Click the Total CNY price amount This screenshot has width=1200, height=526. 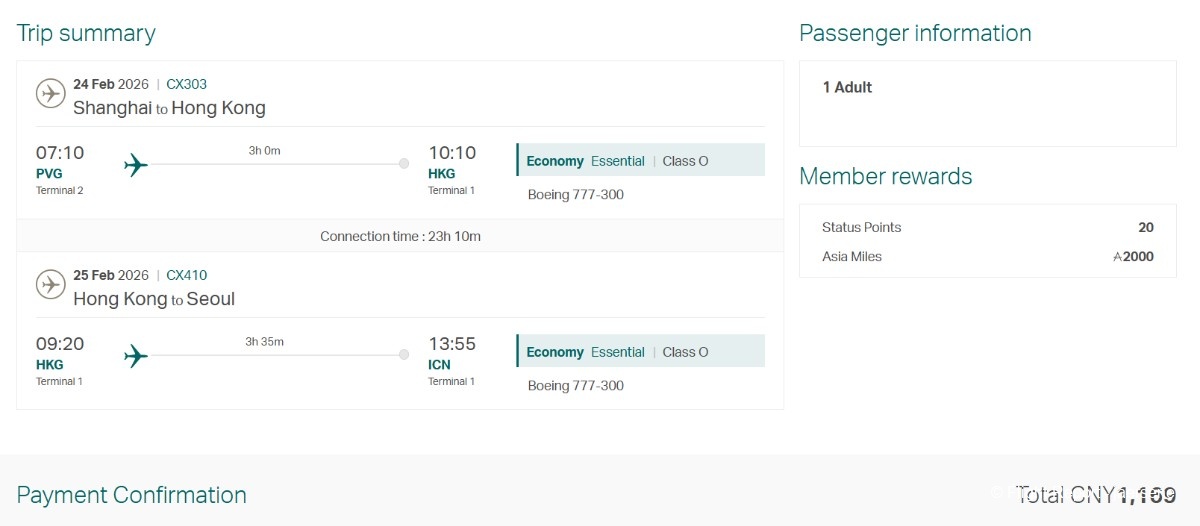tap(1097, 494)
